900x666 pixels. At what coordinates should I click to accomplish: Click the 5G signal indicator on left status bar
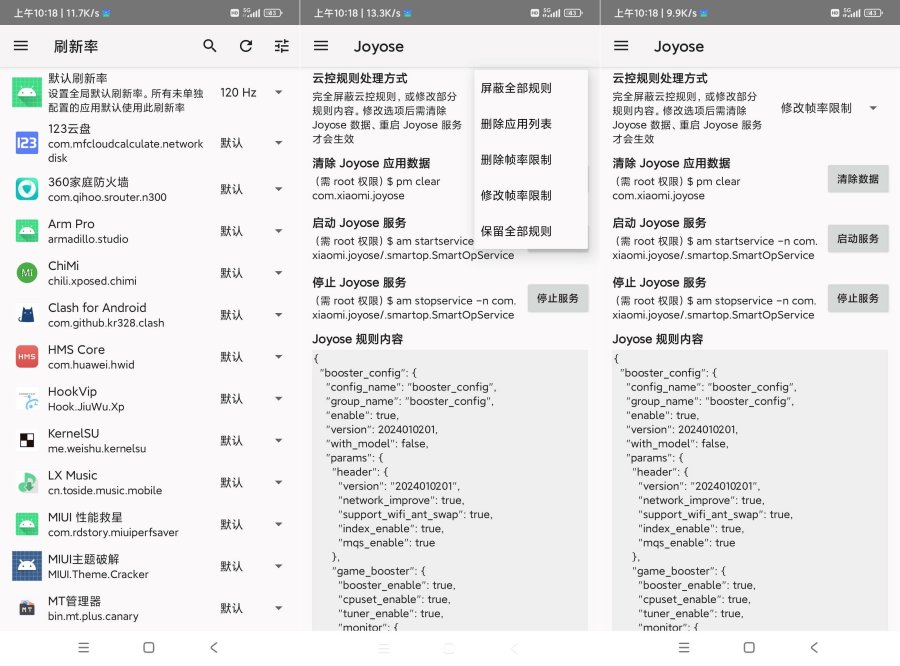(251, 12)
